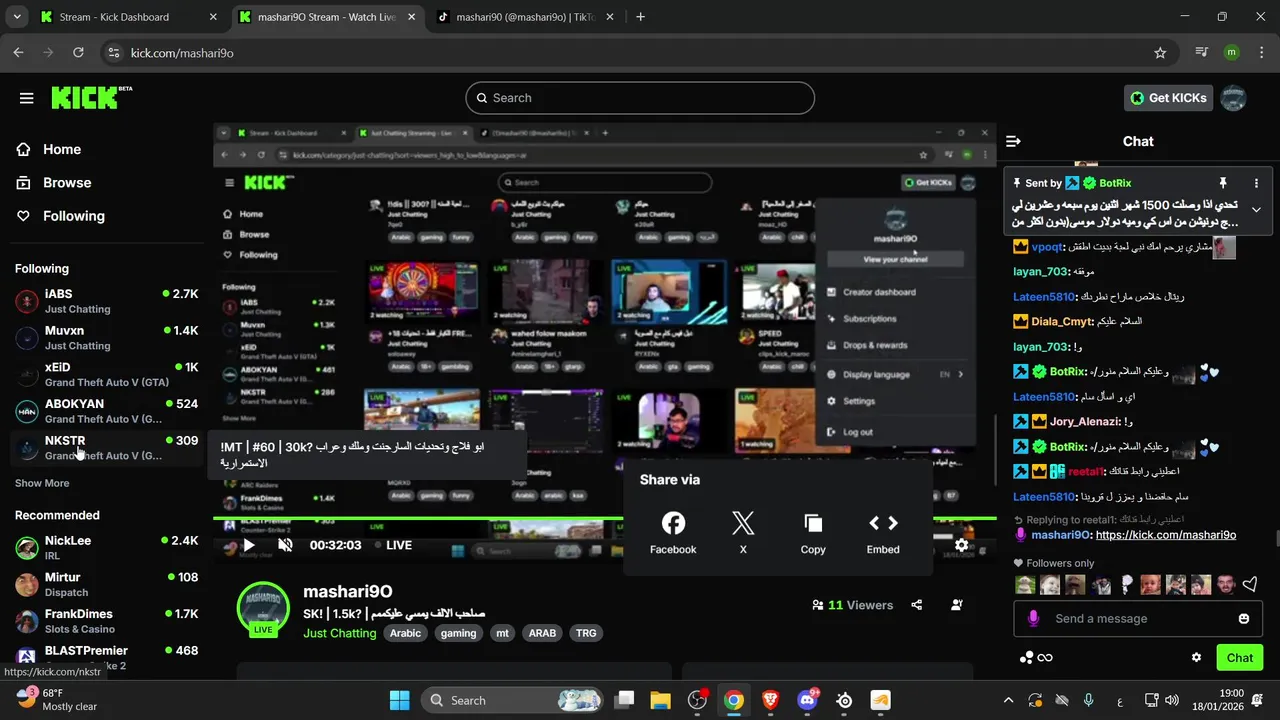Screen dimensions: 1280x720
Task: Reload the browser page
Action: (x=79, y=53)
